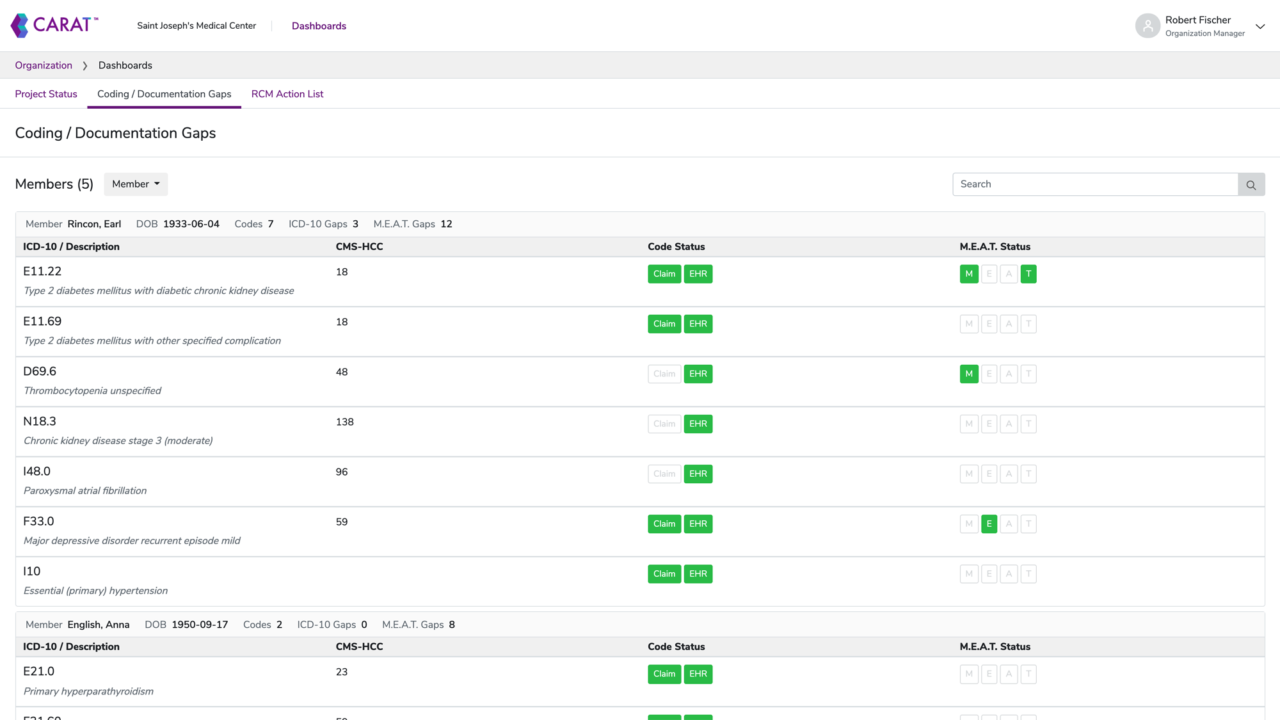Click the EHR badge for I48.0

click(698, 473)
